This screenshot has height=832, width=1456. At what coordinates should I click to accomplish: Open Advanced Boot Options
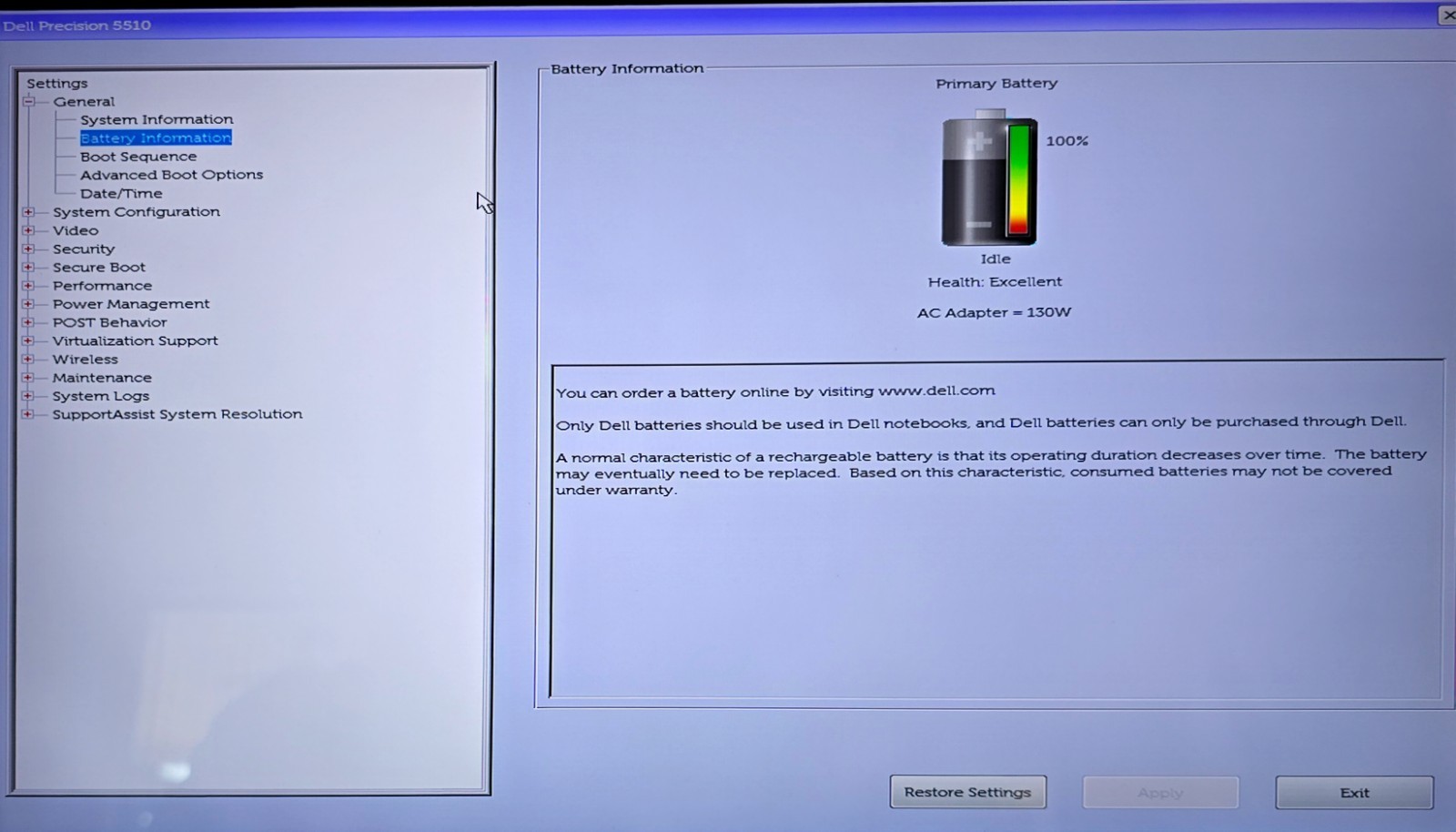[x=171, y=175]
